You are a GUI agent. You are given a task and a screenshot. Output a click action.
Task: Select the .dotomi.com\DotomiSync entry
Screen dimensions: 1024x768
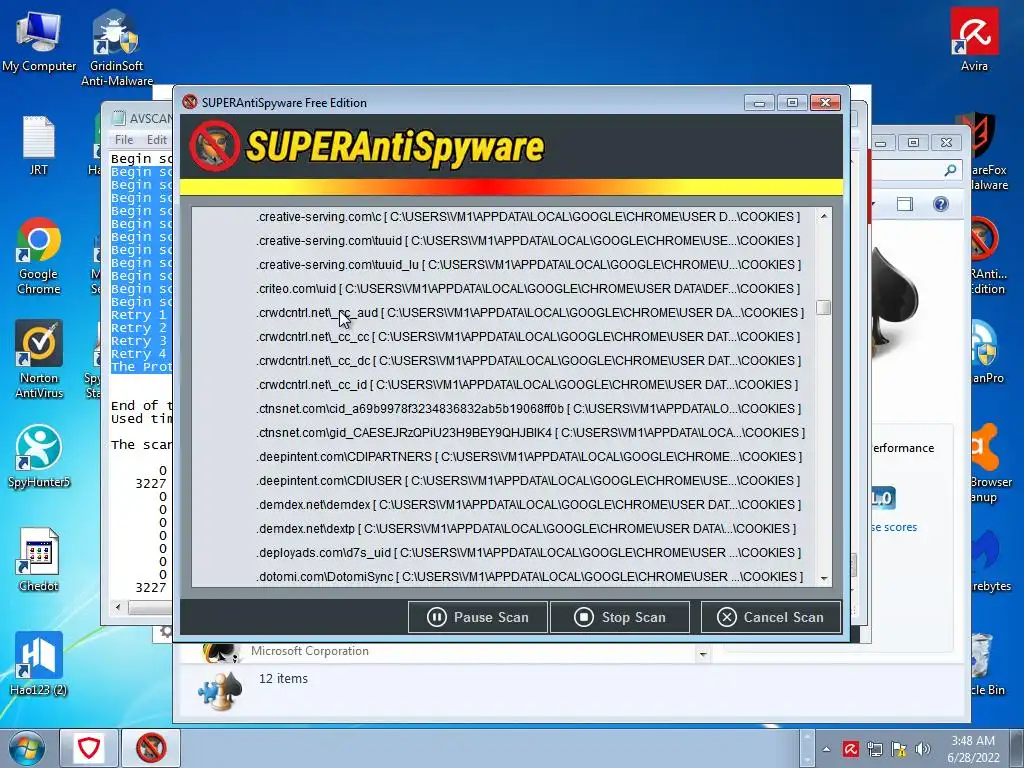pos(528,577)
